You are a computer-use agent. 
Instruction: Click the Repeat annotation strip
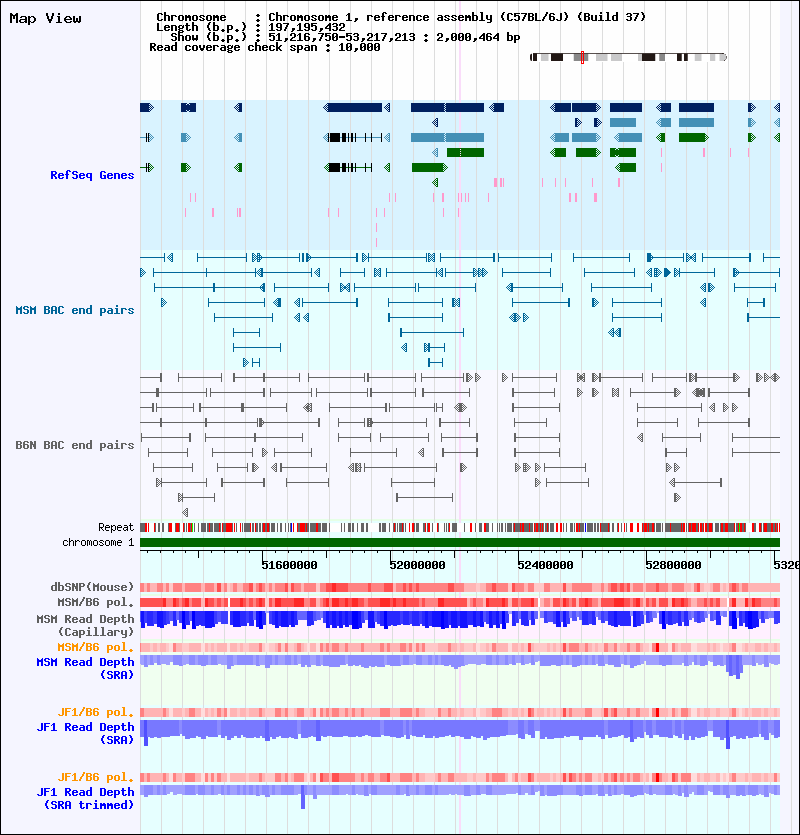tap(460, 528)
